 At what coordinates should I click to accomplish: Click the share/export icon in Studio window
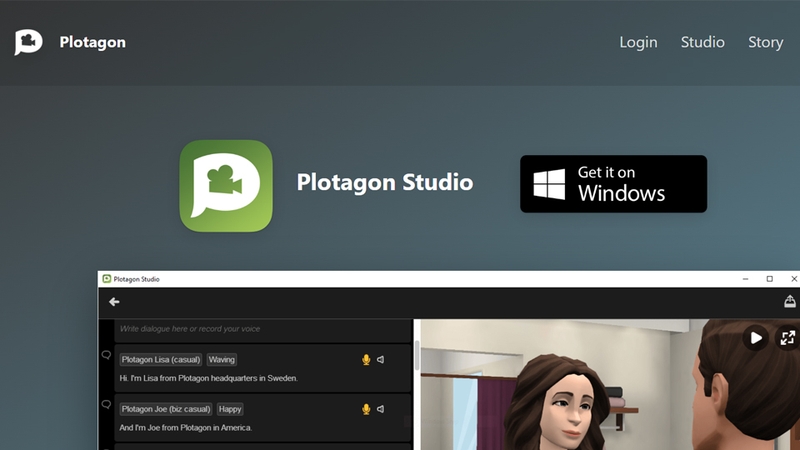point(790,302)
